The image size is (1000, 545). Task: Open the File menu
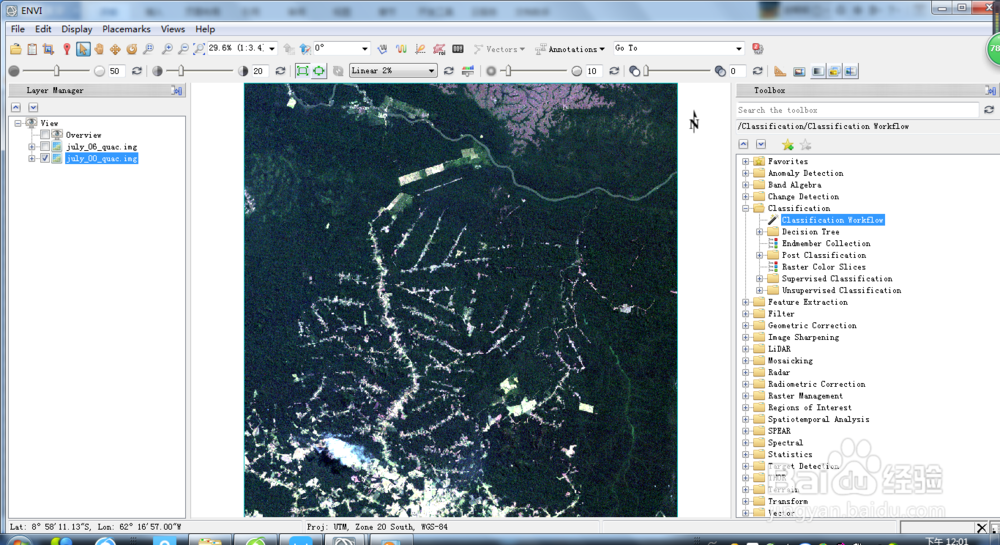(18, 29)
